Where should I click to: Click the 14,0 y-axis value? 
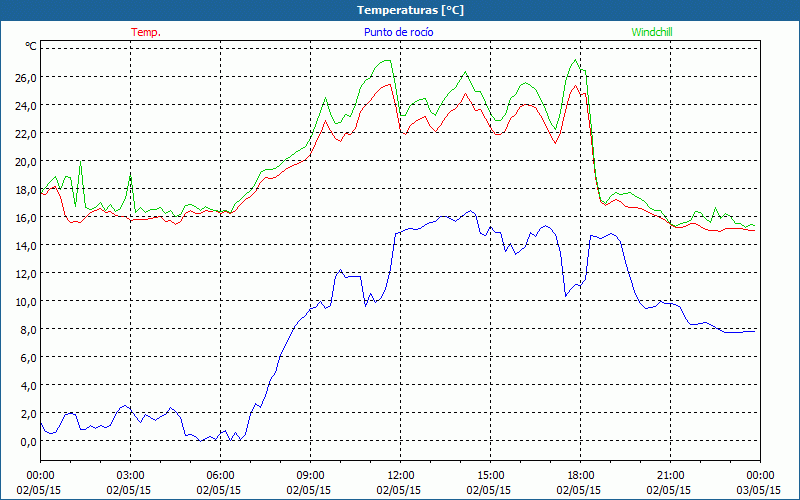(26, 246)
